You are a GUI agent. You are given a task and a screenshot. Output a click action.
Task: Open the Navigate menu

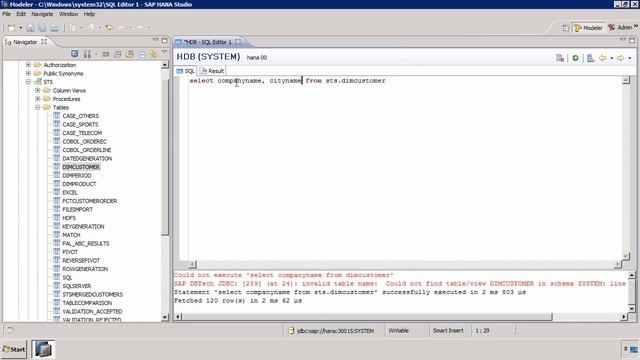[42, 14]
